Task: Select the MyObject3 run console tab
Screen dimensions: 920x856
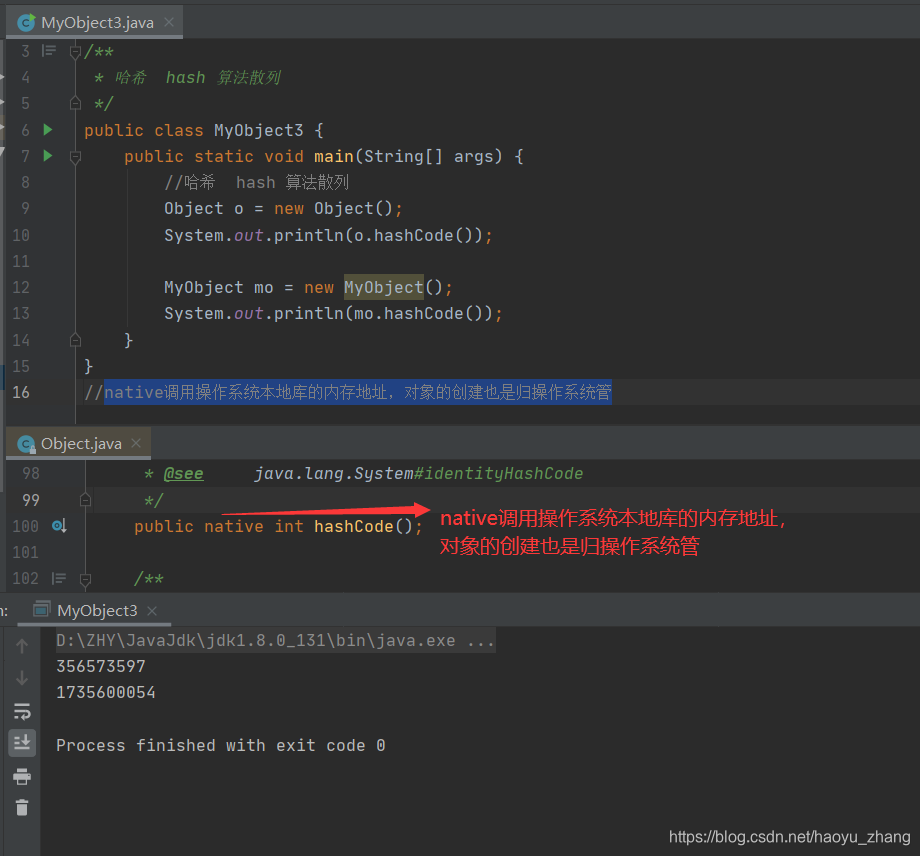Action: 94,610
